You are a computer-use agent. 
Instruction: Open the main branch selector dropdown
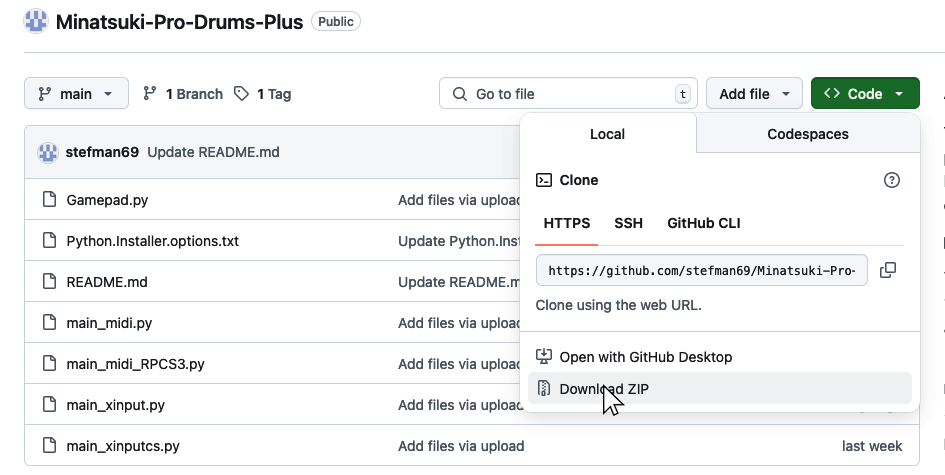tap(77, 93)
